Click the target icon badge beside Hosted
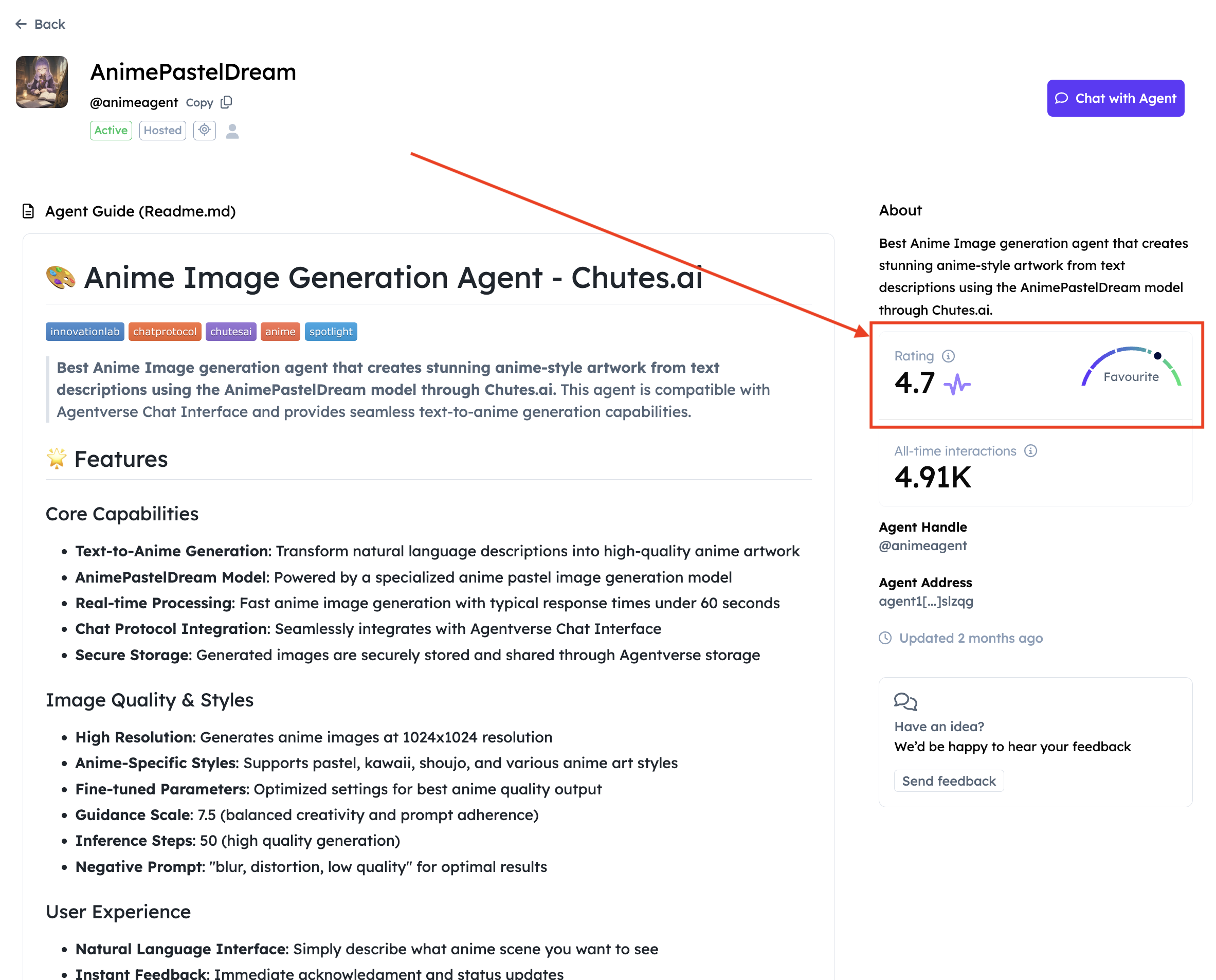The image size is (1216, 980). pos(204,131)
